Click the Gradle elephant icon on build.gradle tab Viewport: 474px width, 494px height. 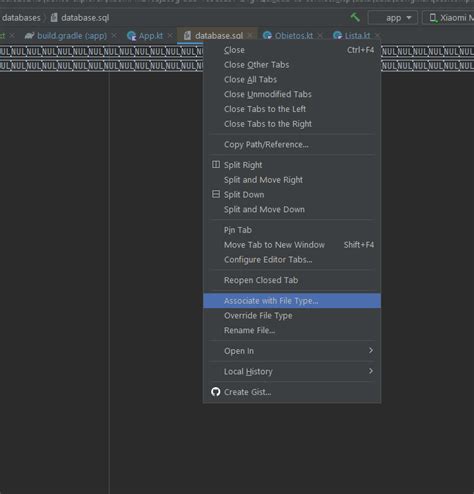tap(29, 36)
